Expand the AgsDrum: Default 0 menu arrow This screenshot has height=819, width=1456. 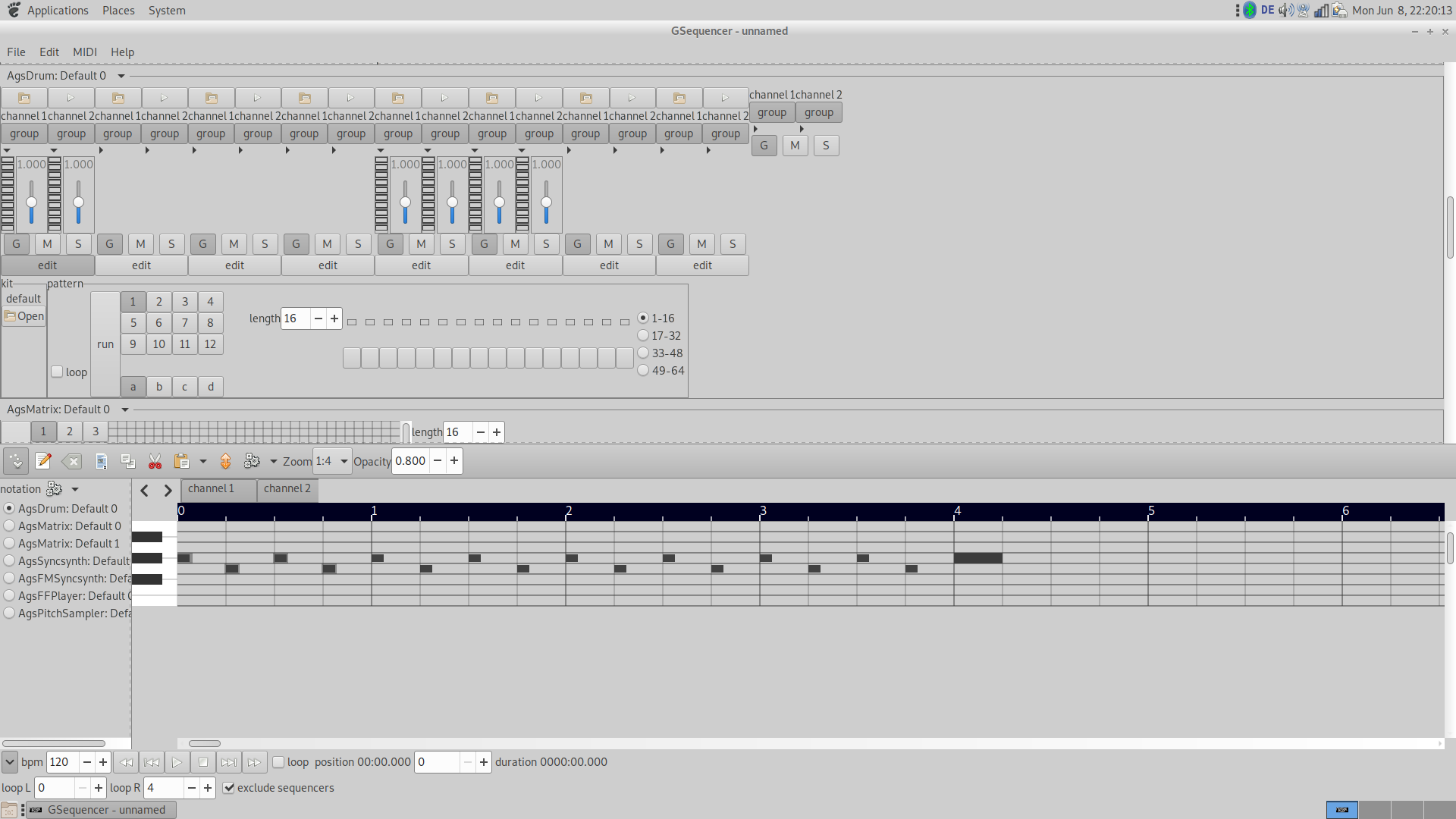tap(121, 76)
